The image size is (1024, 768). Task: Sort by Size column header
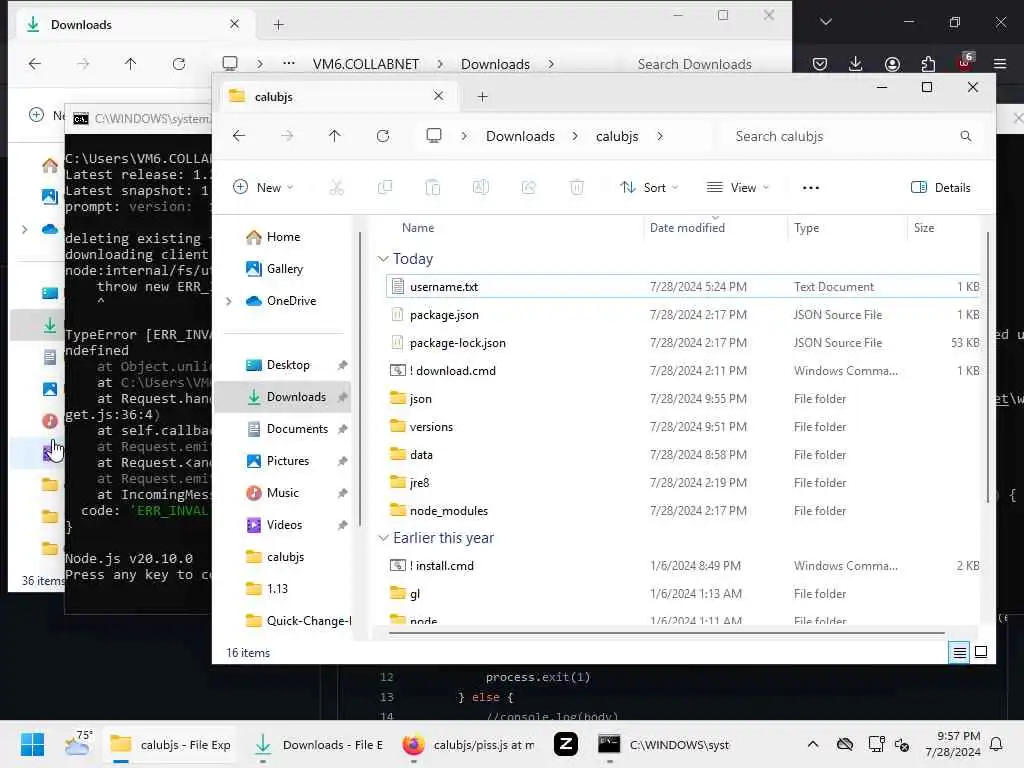coord(923,228)
